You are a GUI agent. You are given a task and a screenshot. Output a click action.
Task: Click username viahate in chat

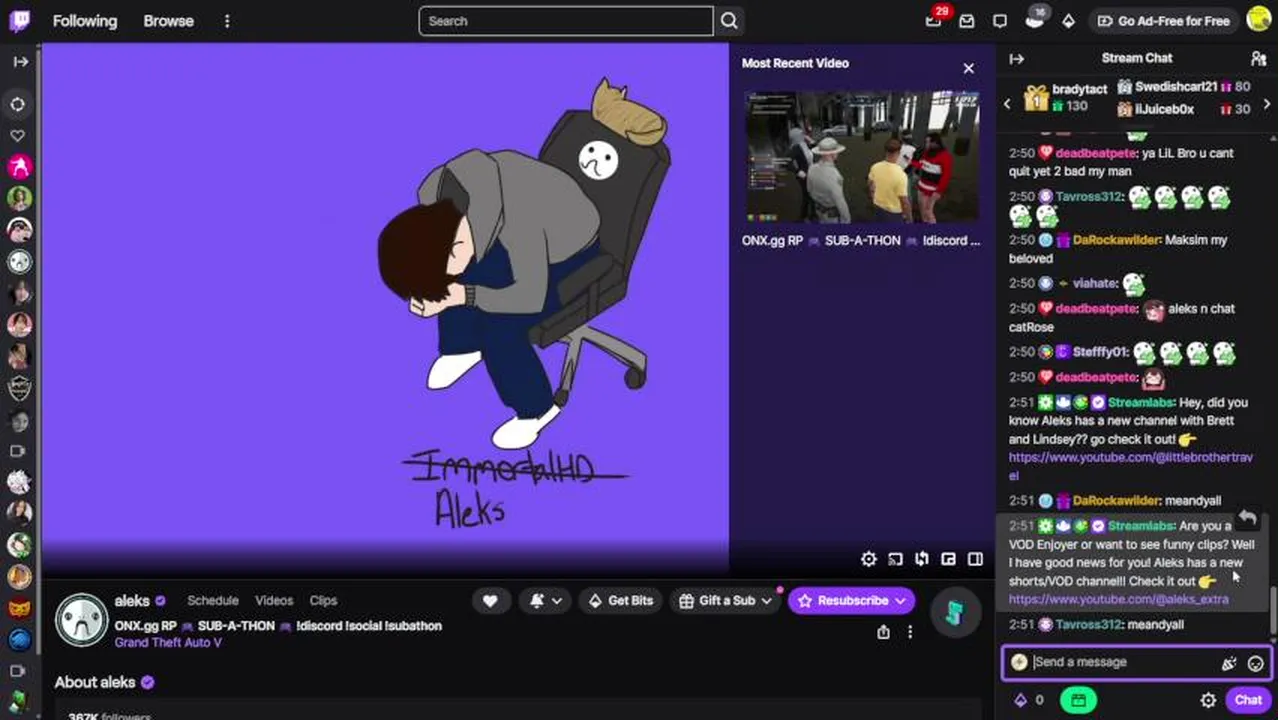(1095, 283)
